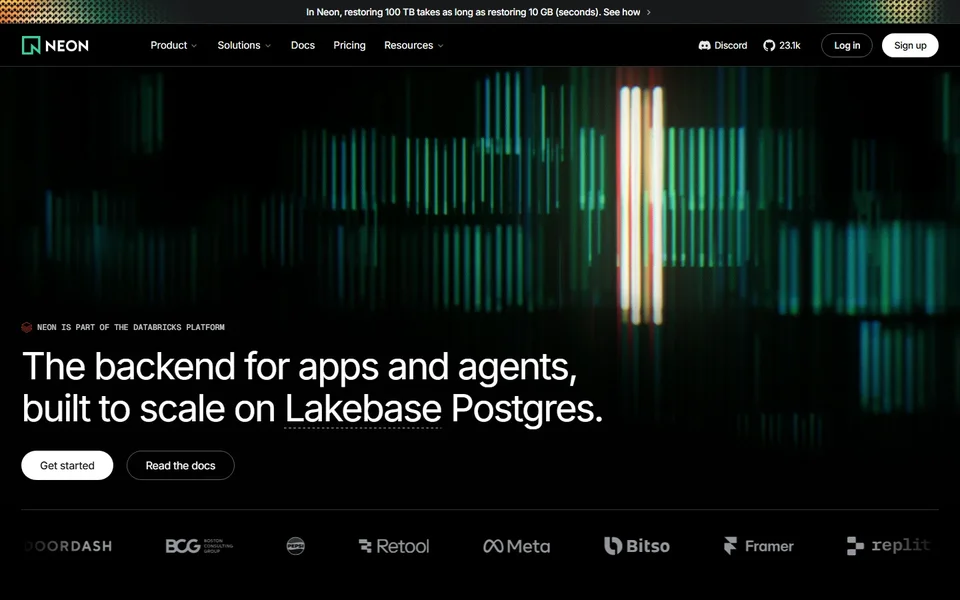The image size is (960, 600).
Task: Click the Bitso logo
Action: tap(637, 546)
